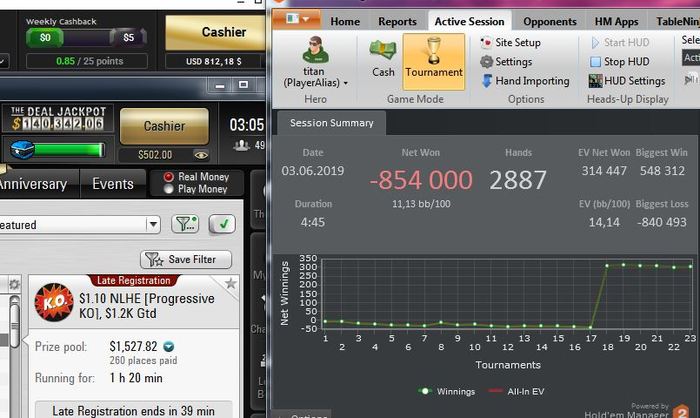Click the $502.00 lobby balance
700x418 pixels.
(x=155, y=155)
